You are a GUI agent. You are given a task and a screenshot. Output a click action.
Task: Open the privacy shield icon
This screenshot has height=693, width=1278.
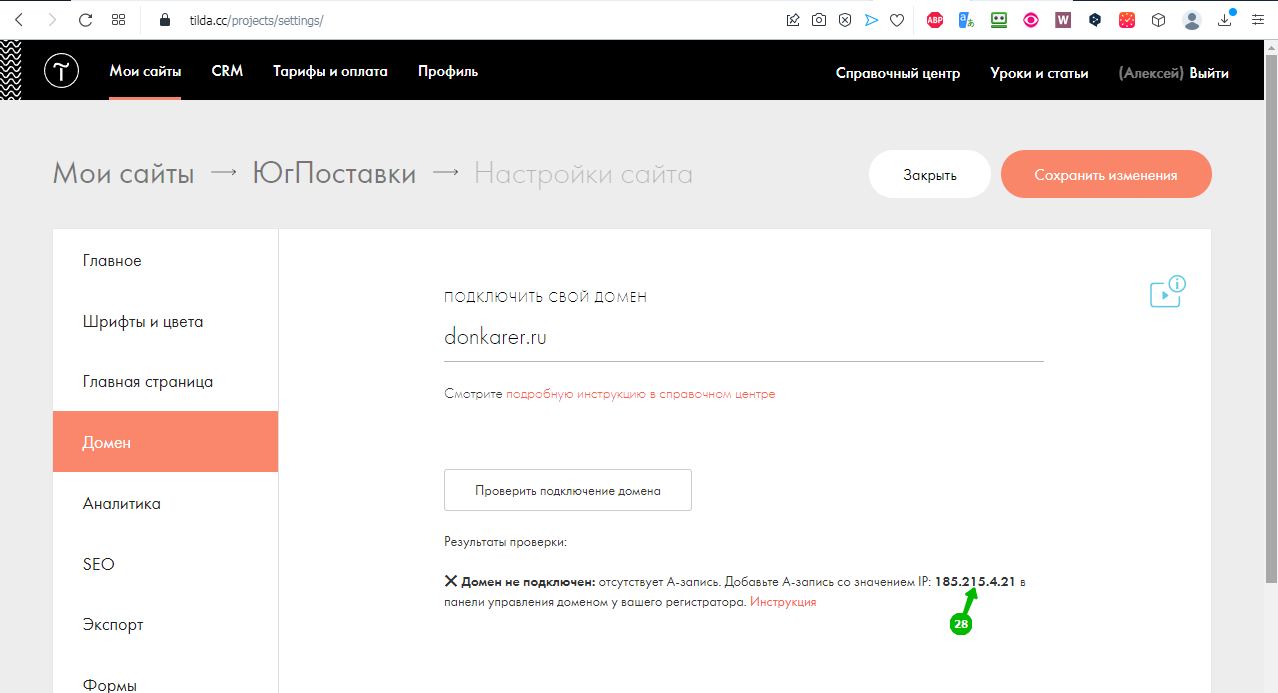tap(845, 19)
